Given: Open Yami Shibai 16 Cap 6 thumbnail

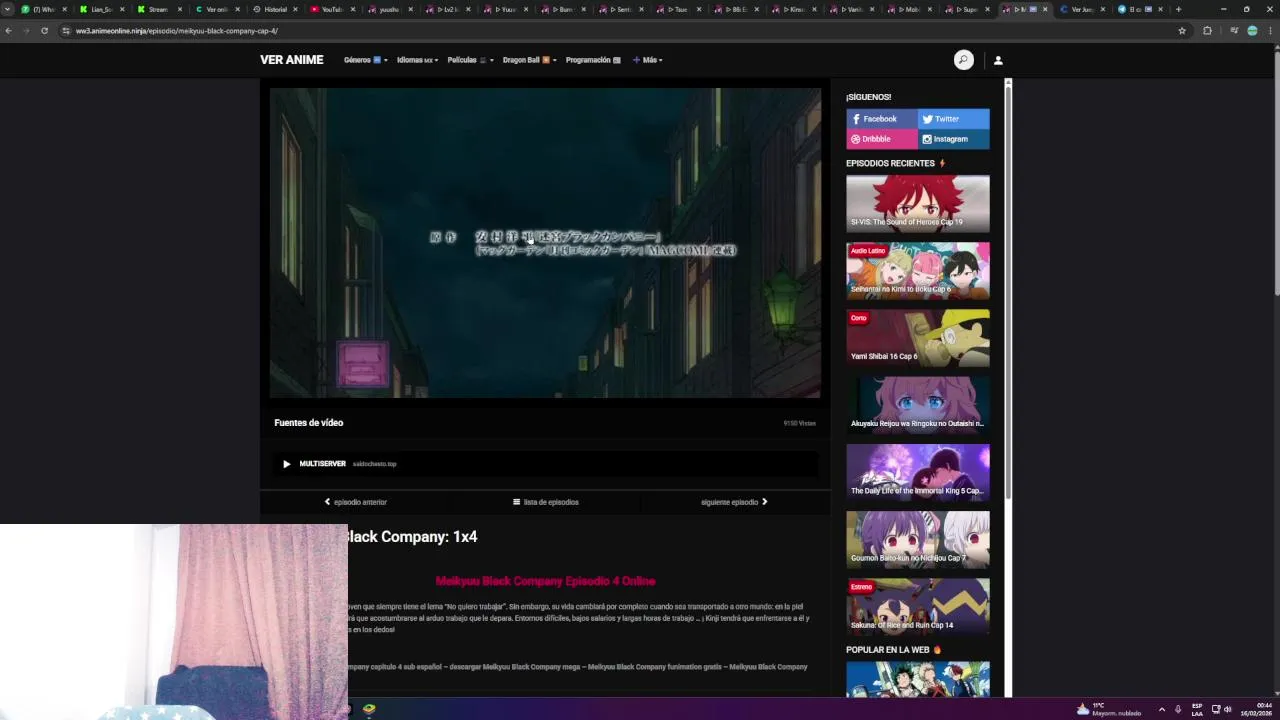Looking at the screenshot, I should coord(918,337).
